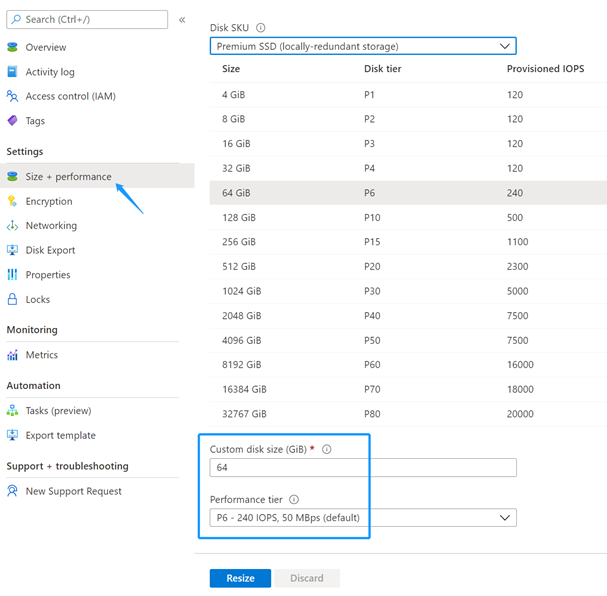Go to Export template
The width and height of the screenshot is (607, 596).
61,436
